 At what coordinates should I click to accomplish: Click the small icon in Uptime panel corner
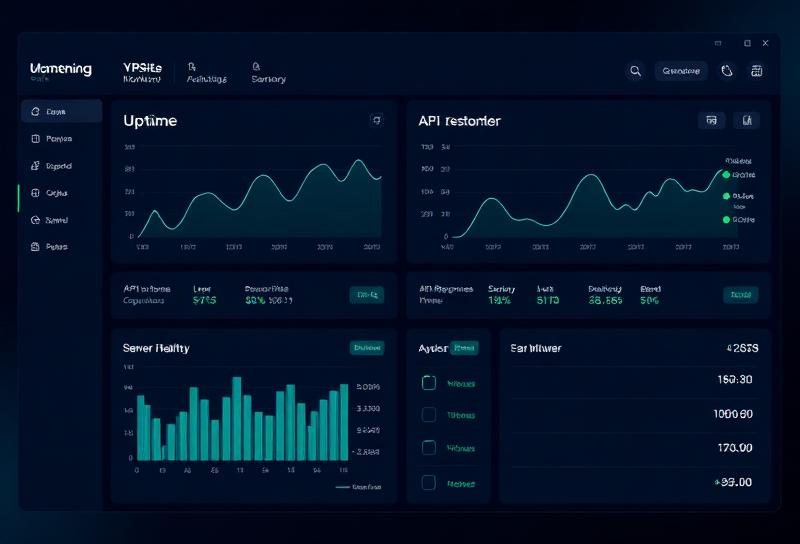click(x=376, y=120)
